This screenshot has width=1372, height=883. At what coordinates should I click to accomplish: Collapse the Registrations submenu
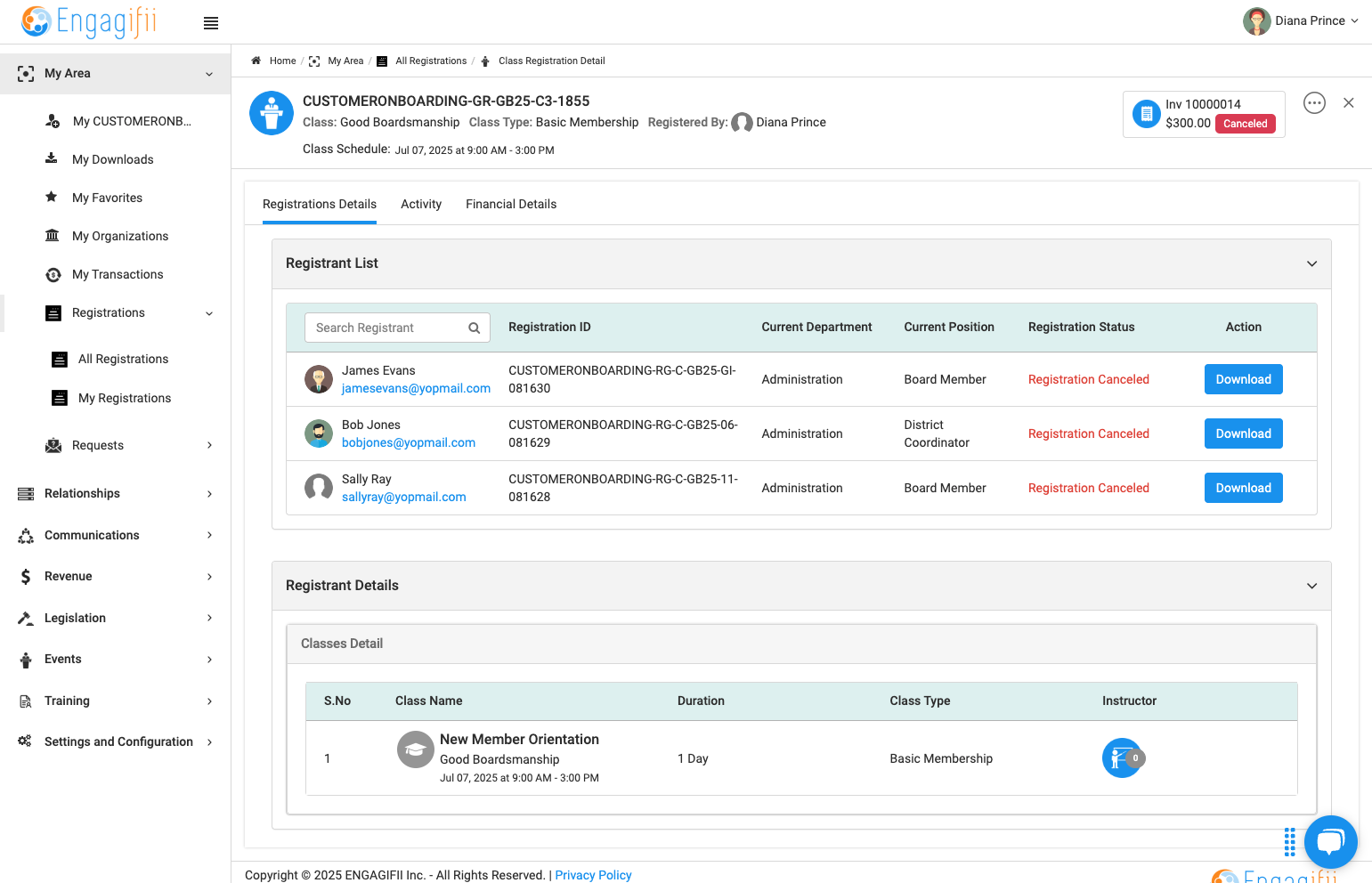click(209, 313)
